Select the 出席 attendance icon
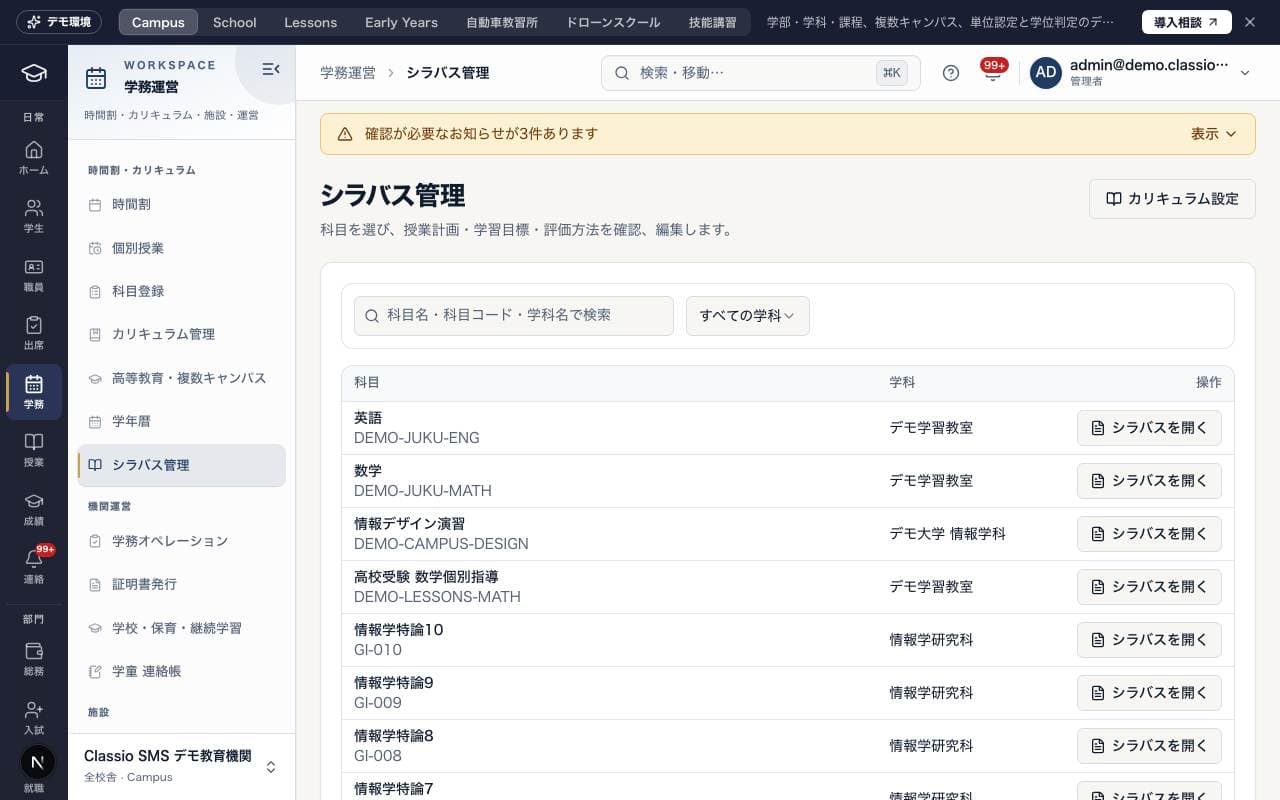 34,333
